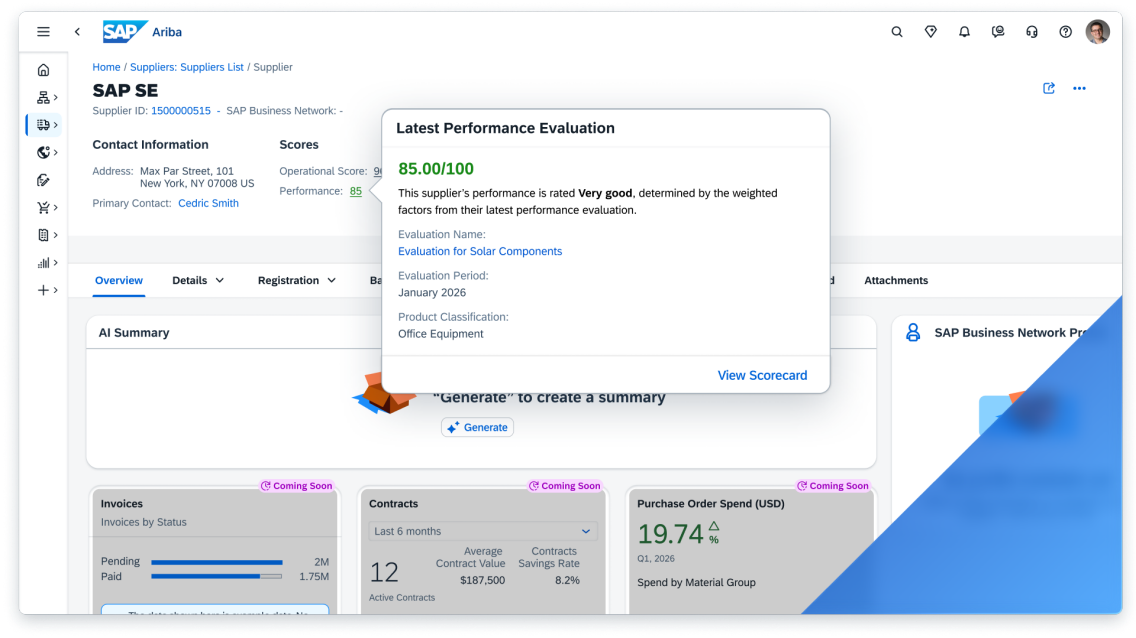The height and width of the screenshot is (638, 1136).
Task: Click the Coming Soon badge on Invoices
Action: [296, 486]
